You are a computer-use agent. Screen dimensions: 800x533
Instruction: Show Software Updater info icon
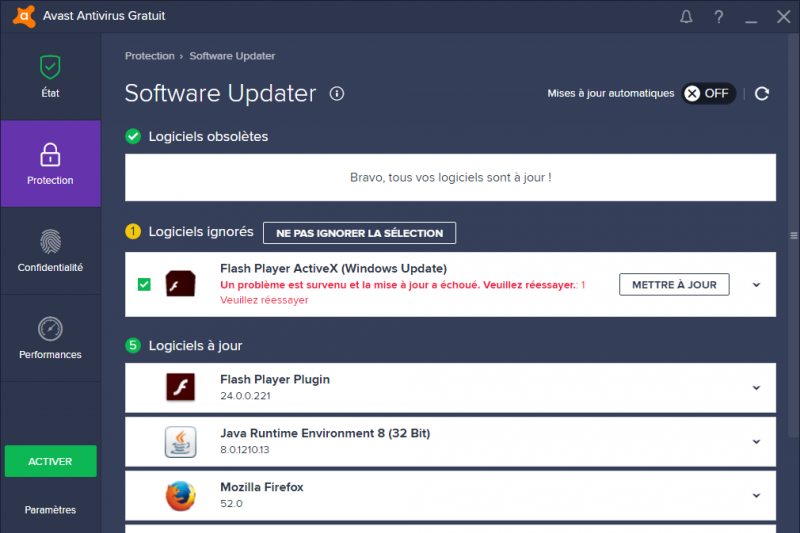pos(337,94)
